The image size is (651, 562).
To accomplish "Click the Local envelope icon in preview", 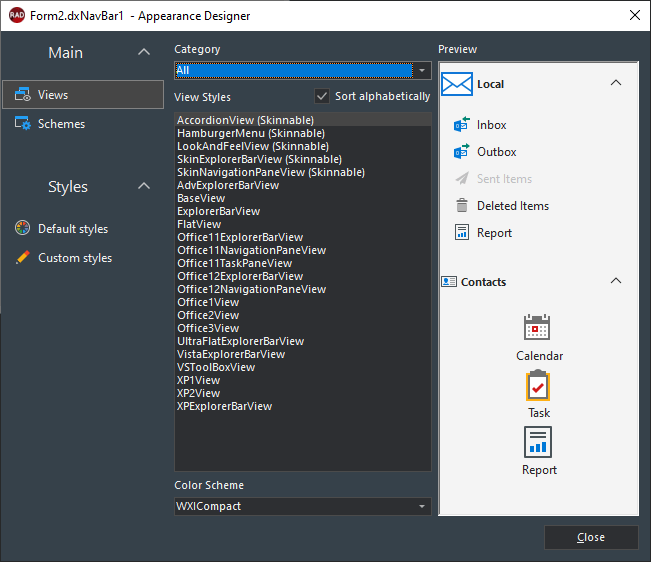I will tap(457, 84).
